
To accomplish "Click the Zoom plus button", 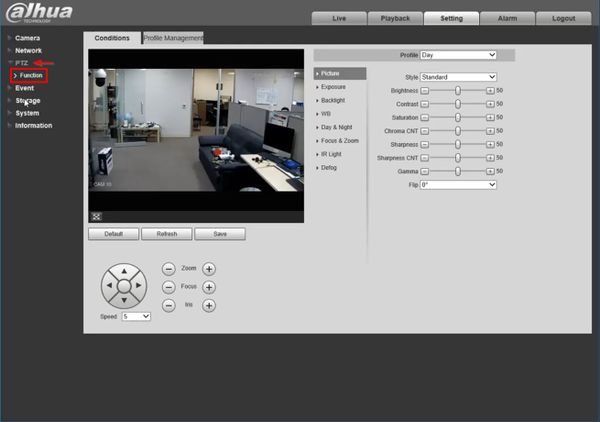I will (209, 269).
